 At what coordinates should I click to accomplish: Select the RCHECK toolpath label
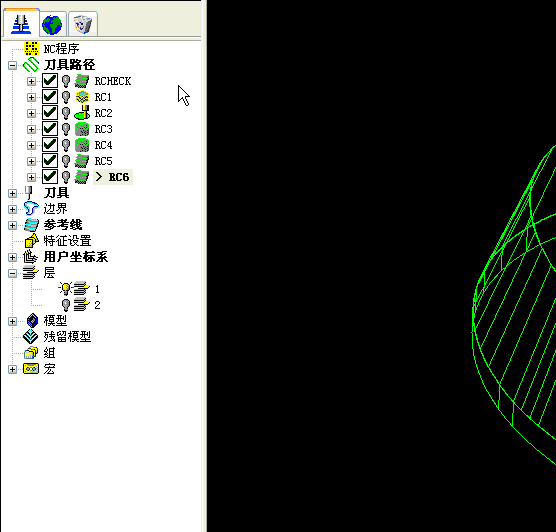(113, 81)
